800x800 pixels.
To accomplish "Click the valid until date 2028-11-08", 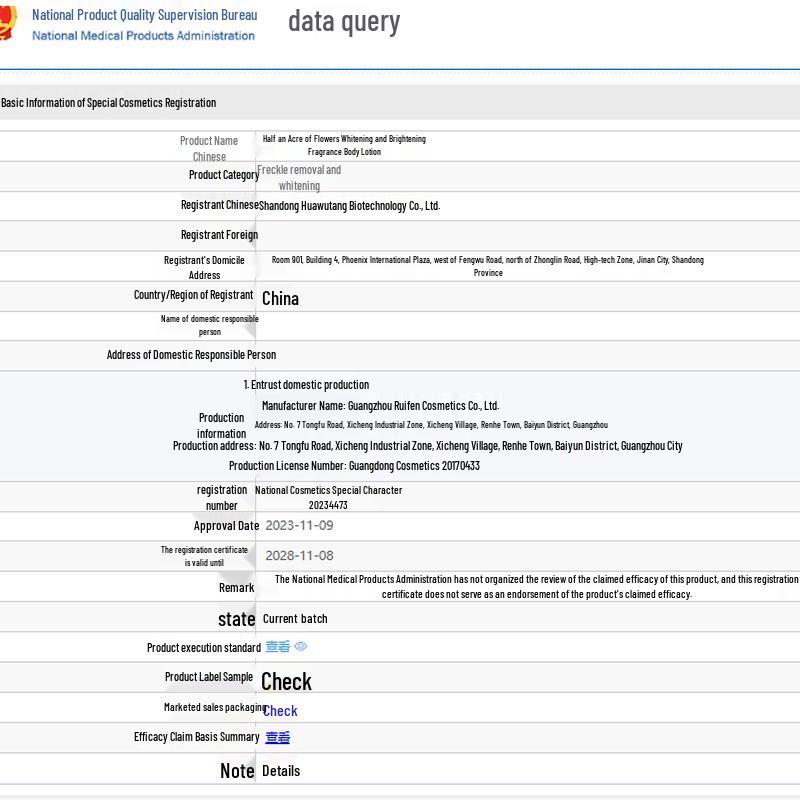I will click(x=299, y=555).
